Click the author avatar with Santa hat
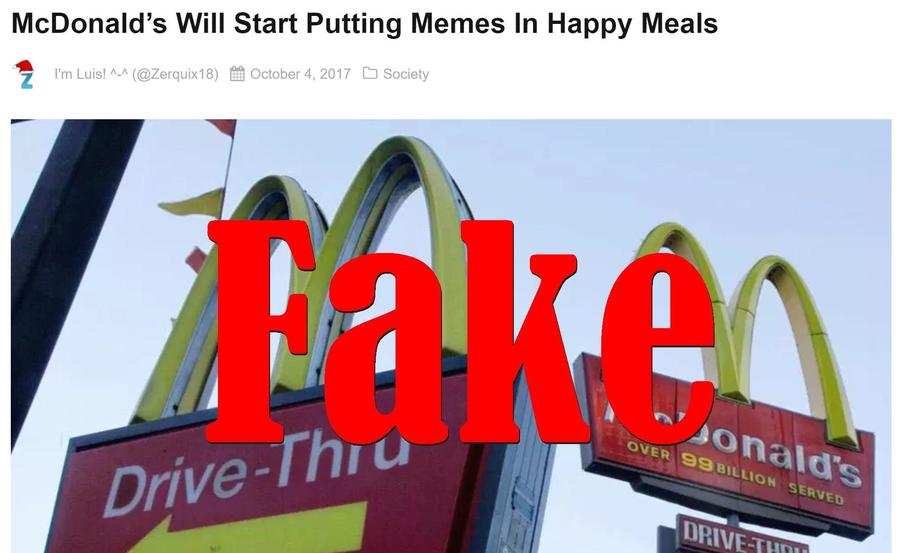 click(24, 74)
